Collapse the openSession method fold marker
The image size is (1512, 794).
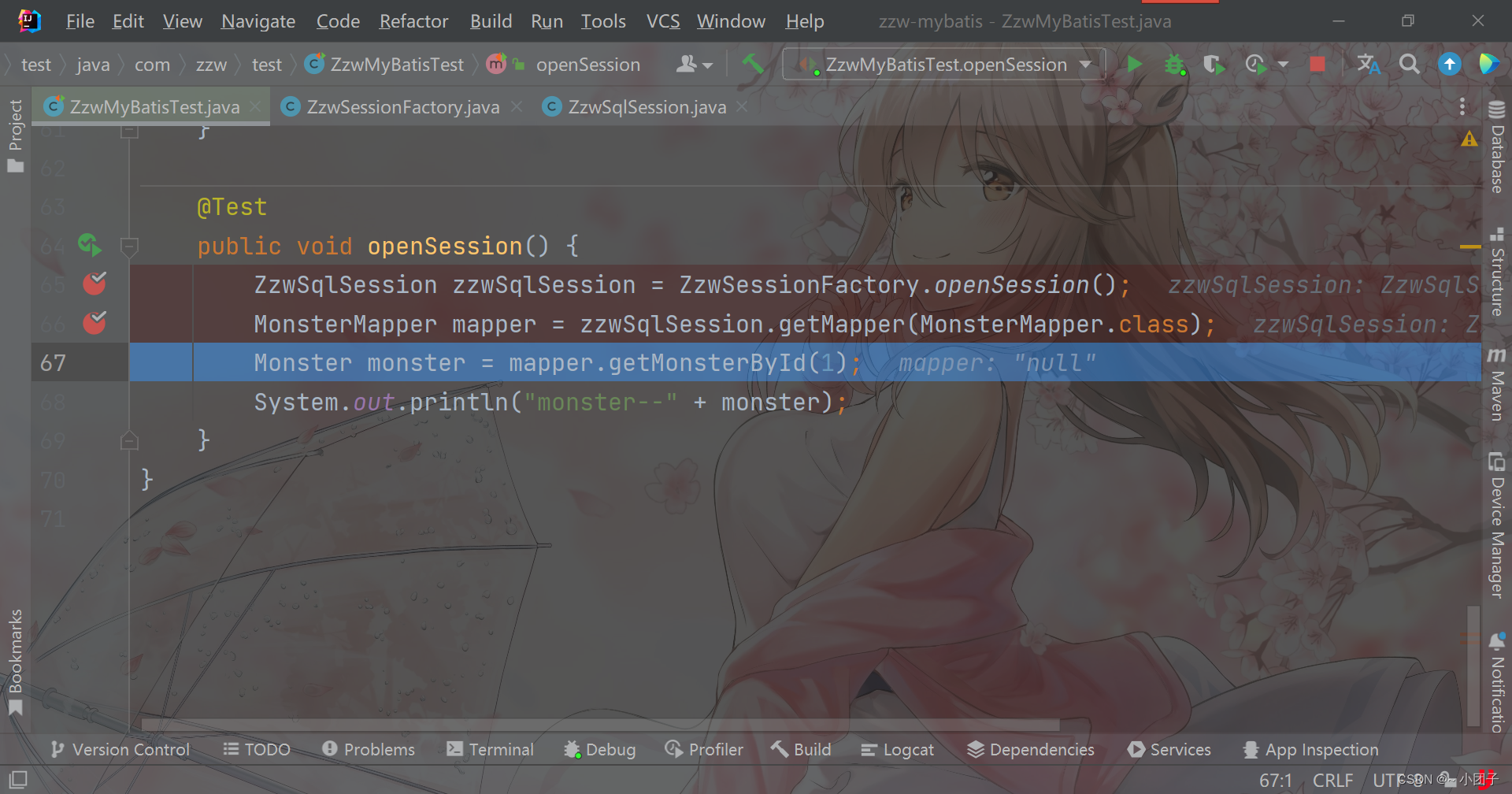coord(130,247)
